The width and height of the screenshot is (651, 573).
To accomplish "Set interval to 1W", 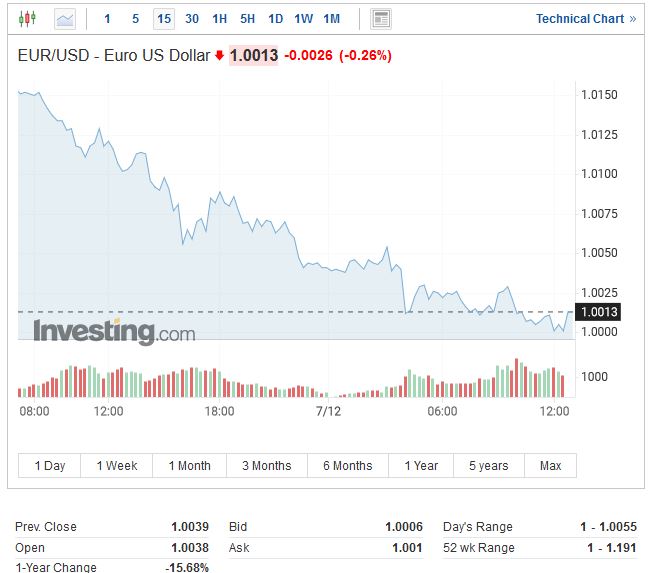I will (304, 18).
